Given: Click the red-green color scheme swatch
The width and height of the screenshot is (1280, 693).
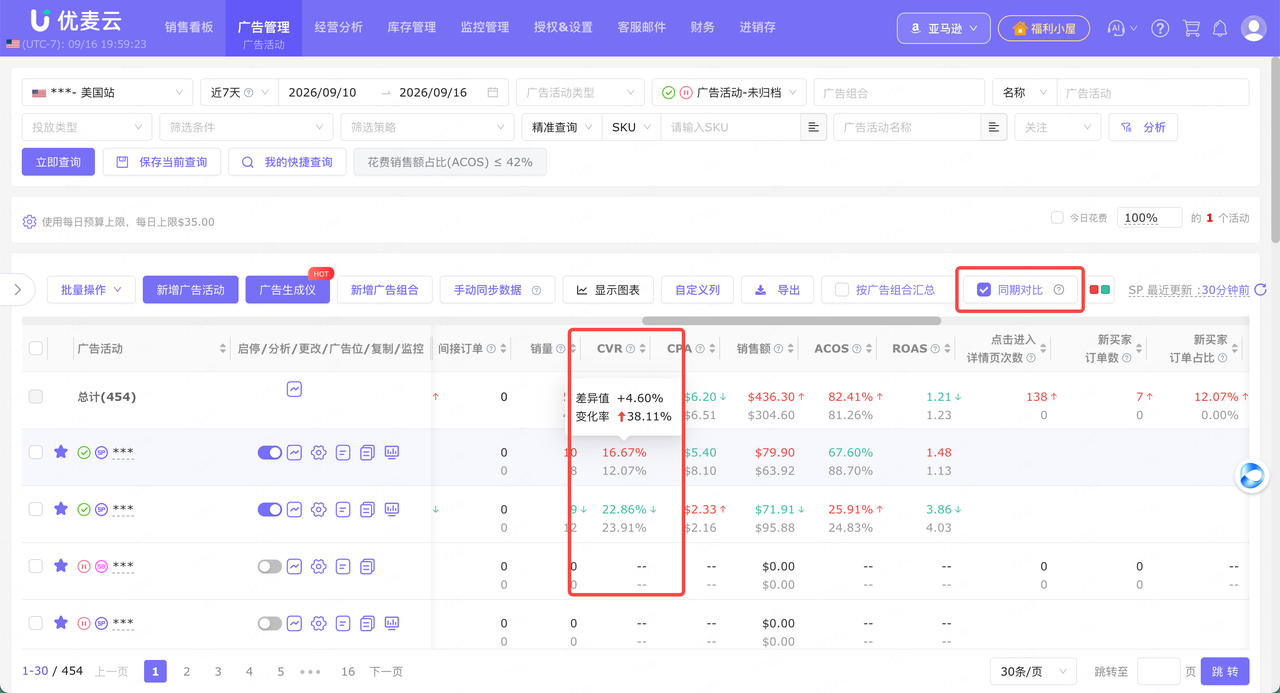Looking at the screenshot, I should pyautogui.click(x=1100, y=290).
